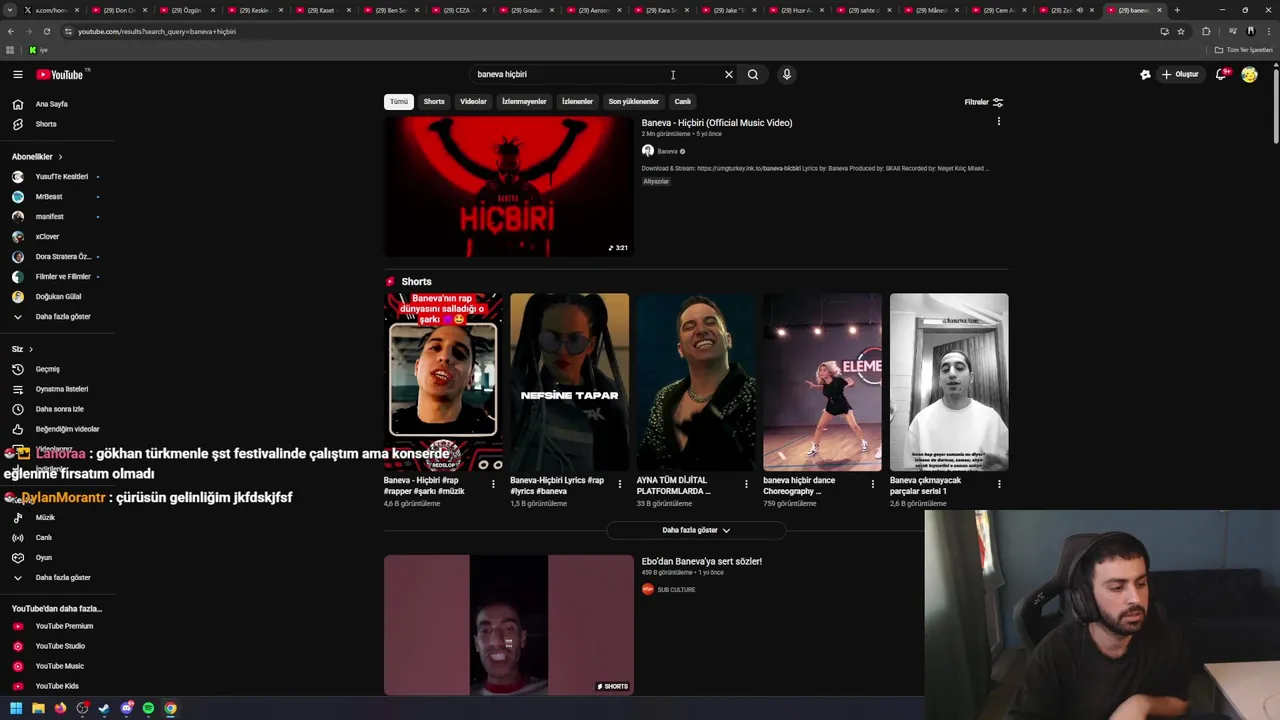The width and height of the screenshot is (1280, 720).
Task: Bookmark this page with the star icon
Action: (1181, 31)
